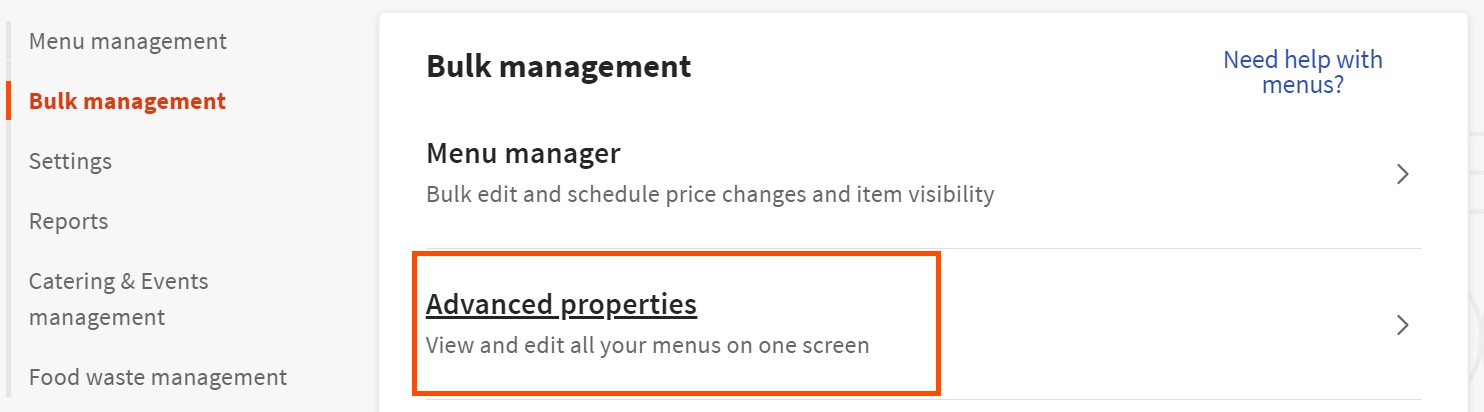Open Menu manager via its right chevron

pos(1402,174)
